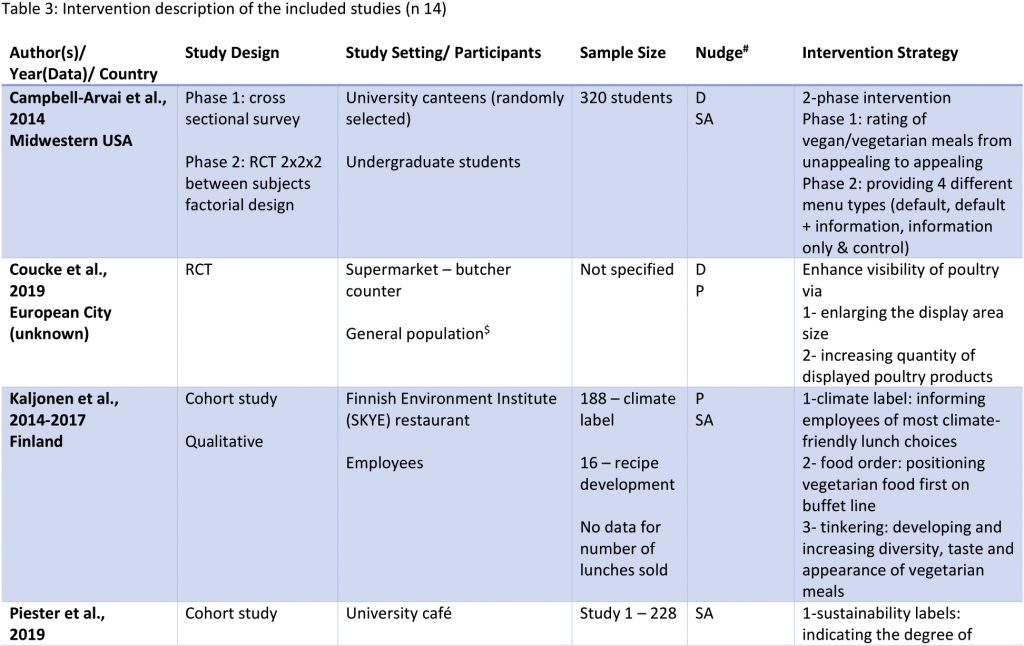Click the "Sample Size" column header
Image resolution: width=1024 pixels, height=646 pixels.
pos(622,53)
